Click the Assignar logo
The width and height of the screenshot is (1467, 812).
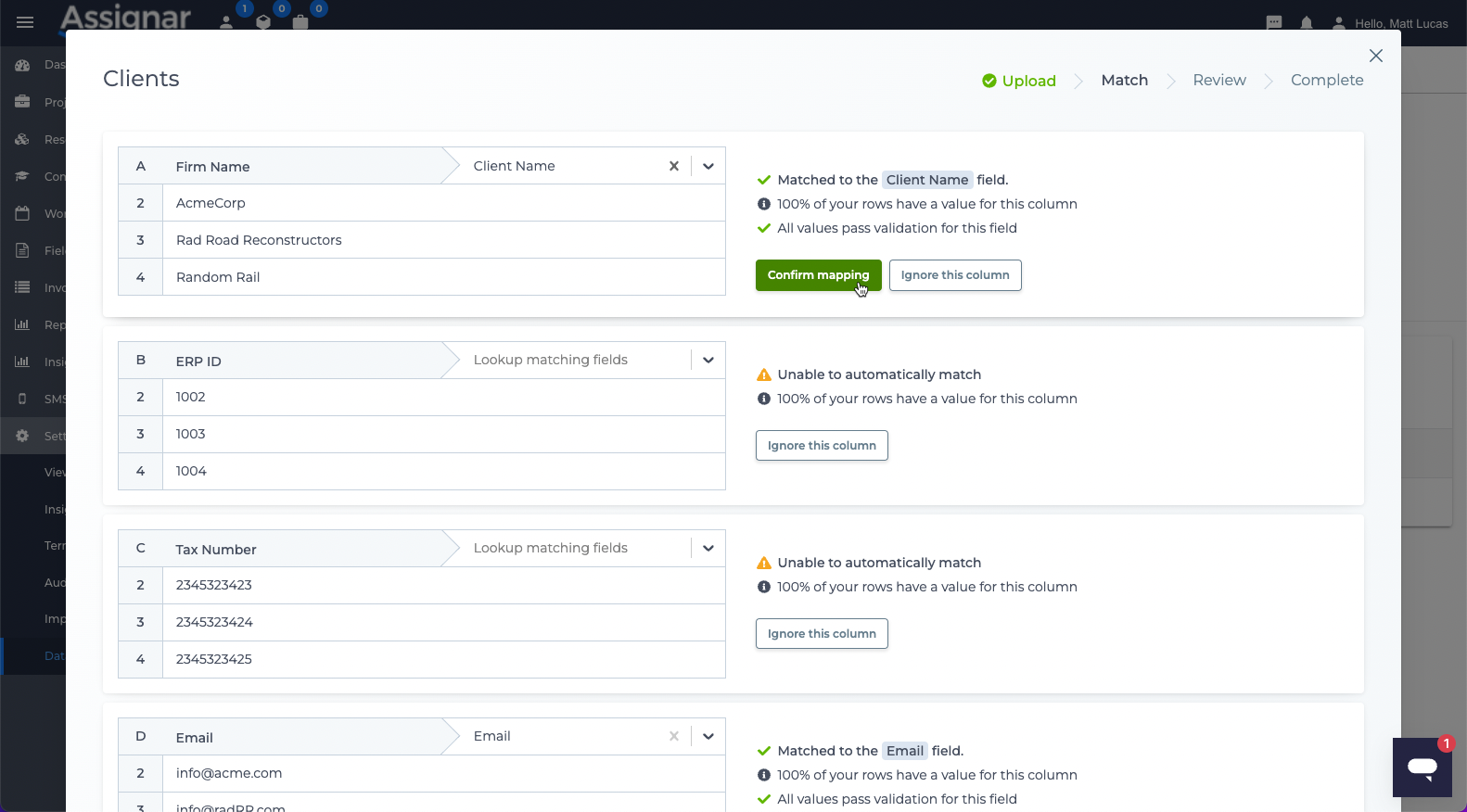coord(125,17)
